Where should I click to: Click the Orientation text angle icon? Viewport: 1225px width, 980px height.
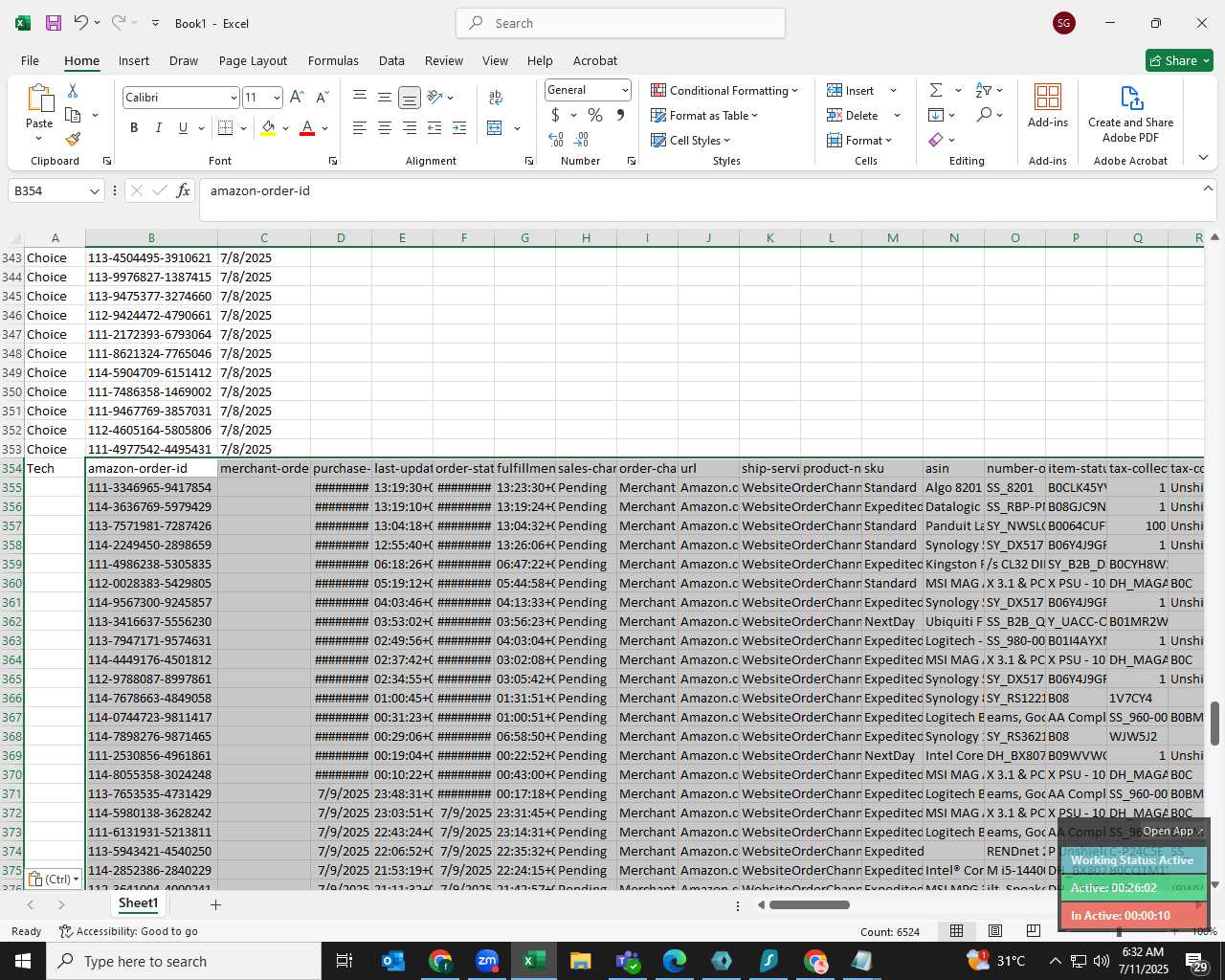click(435, 97)
